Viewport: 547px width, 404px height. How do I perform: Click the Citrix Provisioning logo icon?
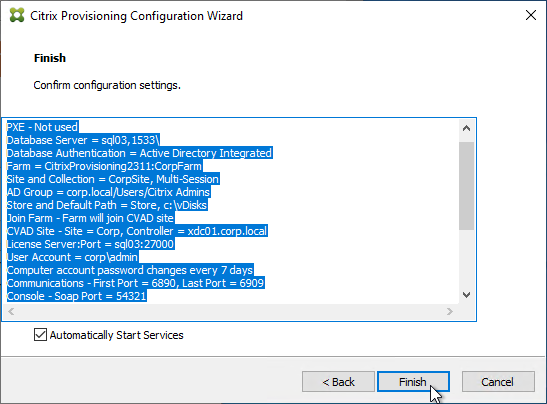17,16
